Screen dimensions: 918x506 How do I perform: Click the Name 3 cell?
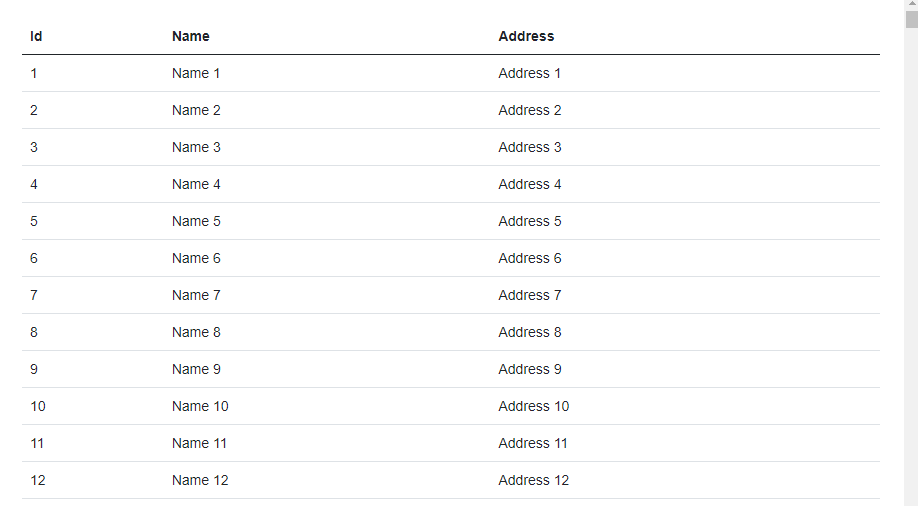point(196,147)
